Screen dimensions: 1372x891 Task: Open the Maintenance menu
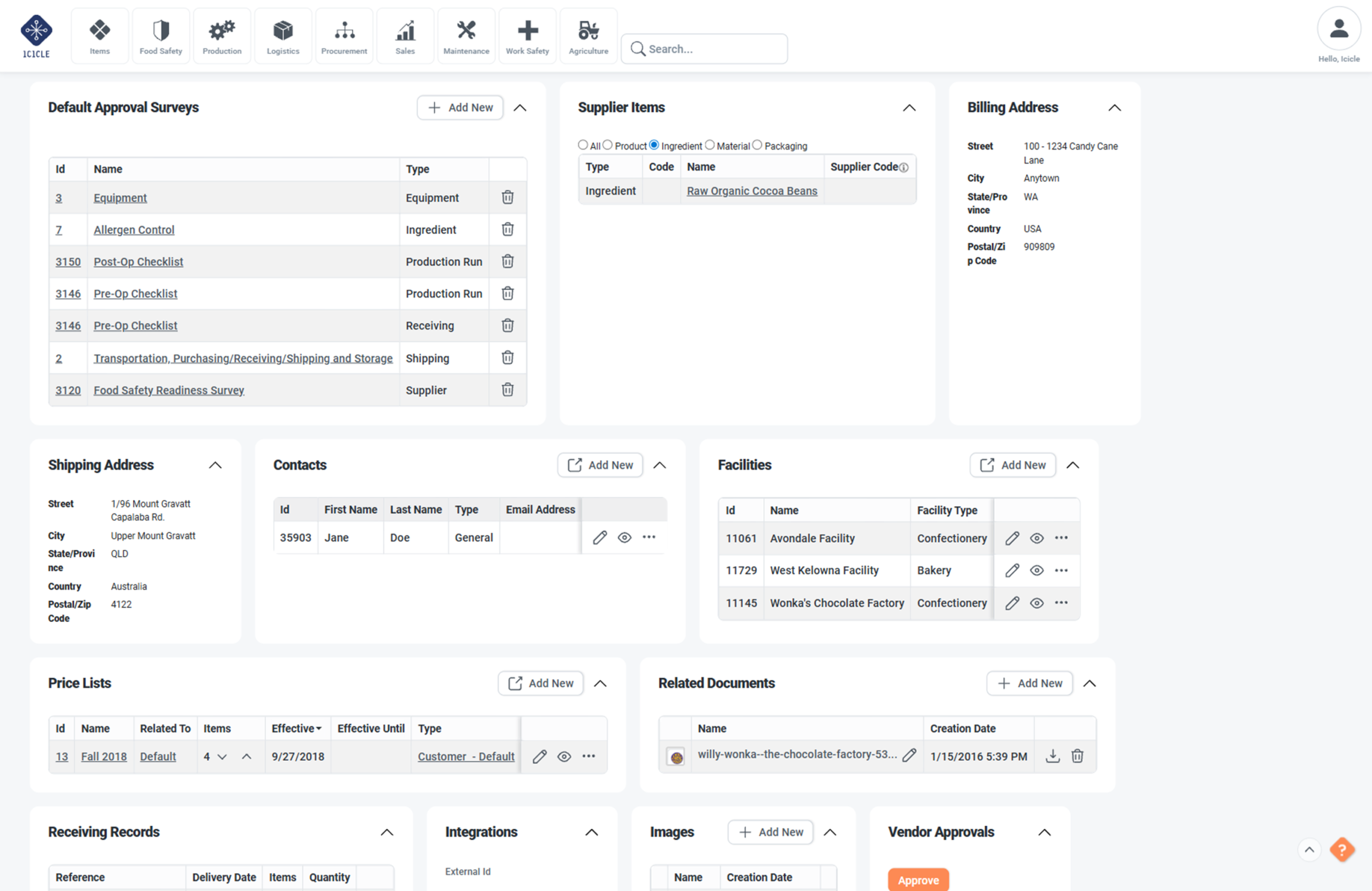(466, 36)
